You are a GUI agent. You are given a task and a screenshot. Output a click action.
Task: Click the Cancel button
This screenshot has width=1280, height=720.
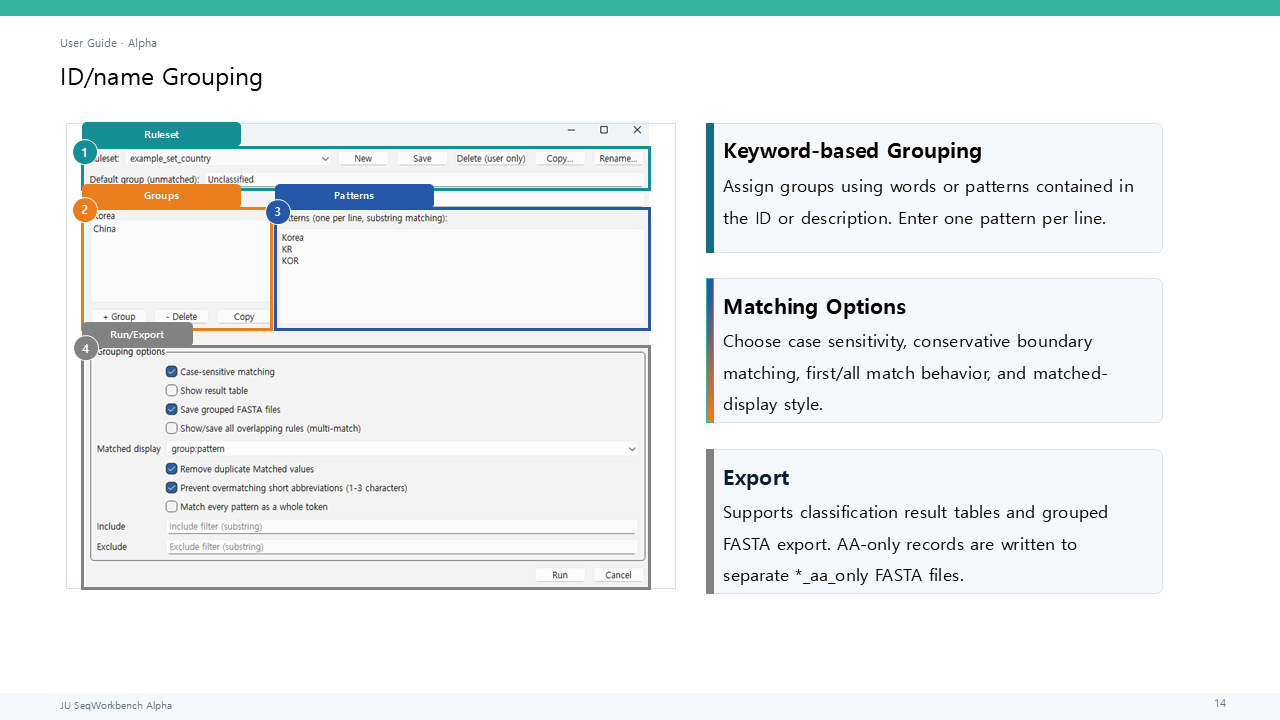618,575
